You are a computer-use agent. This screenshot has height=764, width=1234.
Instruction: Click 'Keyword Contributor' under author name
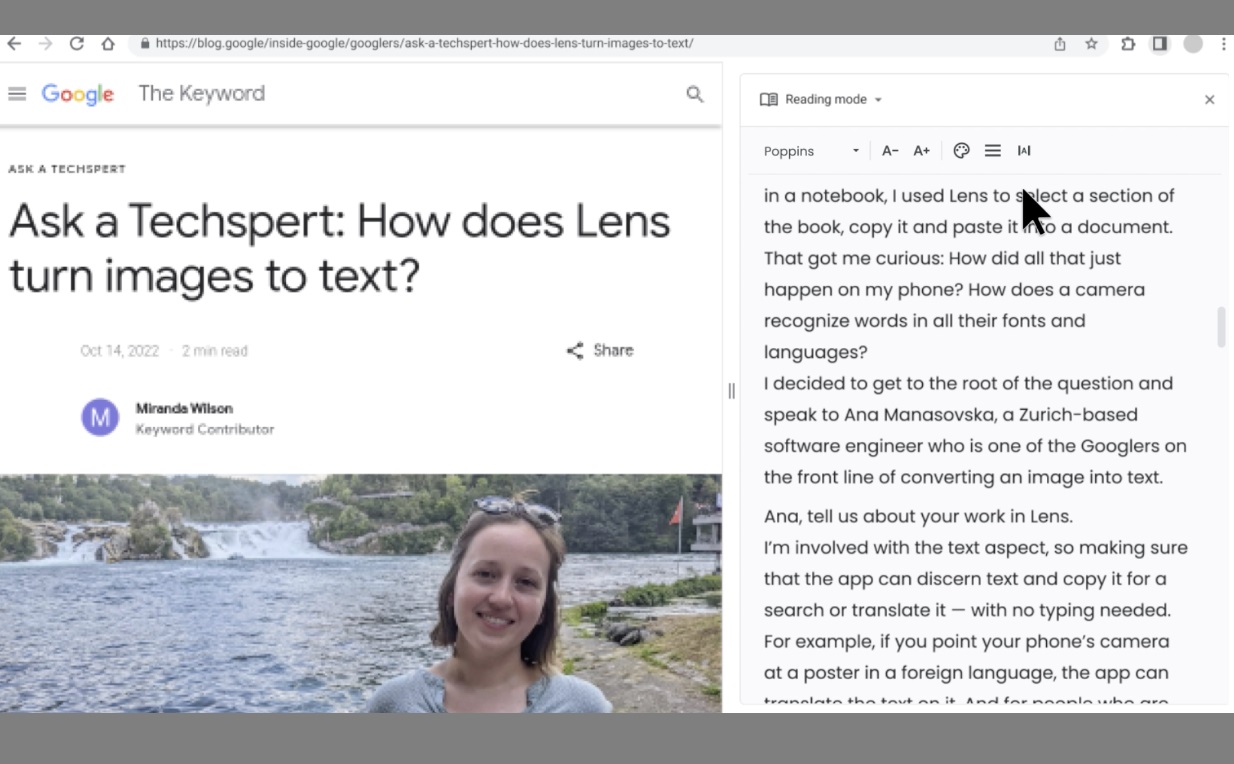[x=205, y=429]
